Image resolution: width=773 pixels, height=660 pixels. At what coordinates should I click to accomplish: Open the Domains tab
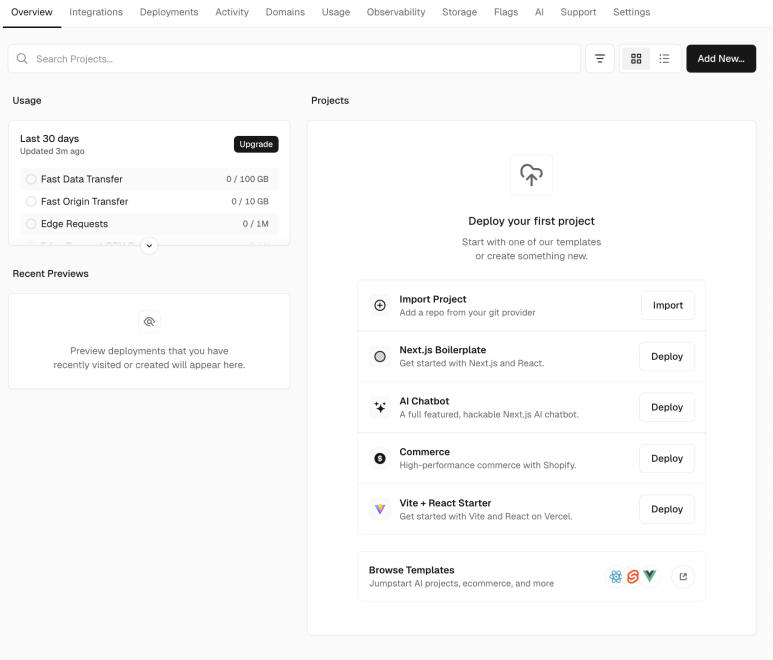(285, 12)
